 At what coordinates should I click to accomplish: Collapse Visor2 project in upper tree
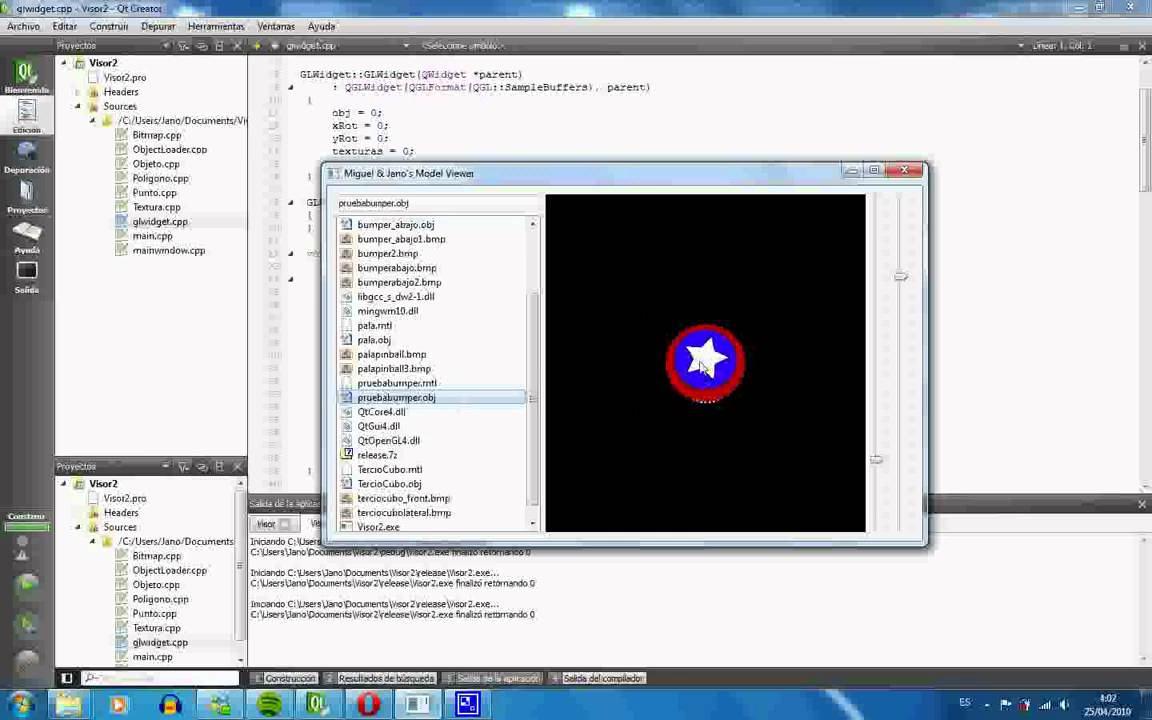point(64,63)
